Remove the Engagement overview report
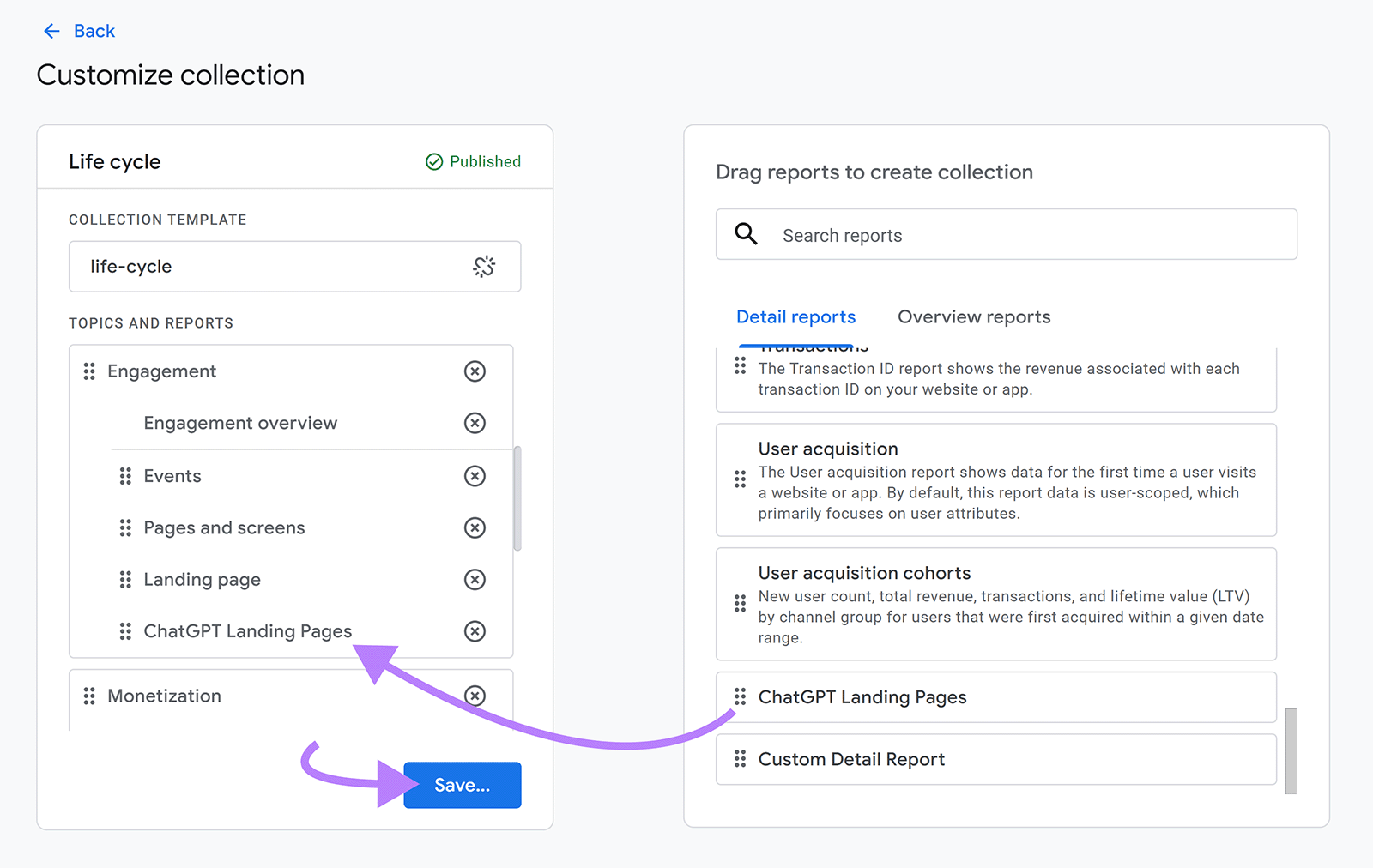 tap(475, 423)
